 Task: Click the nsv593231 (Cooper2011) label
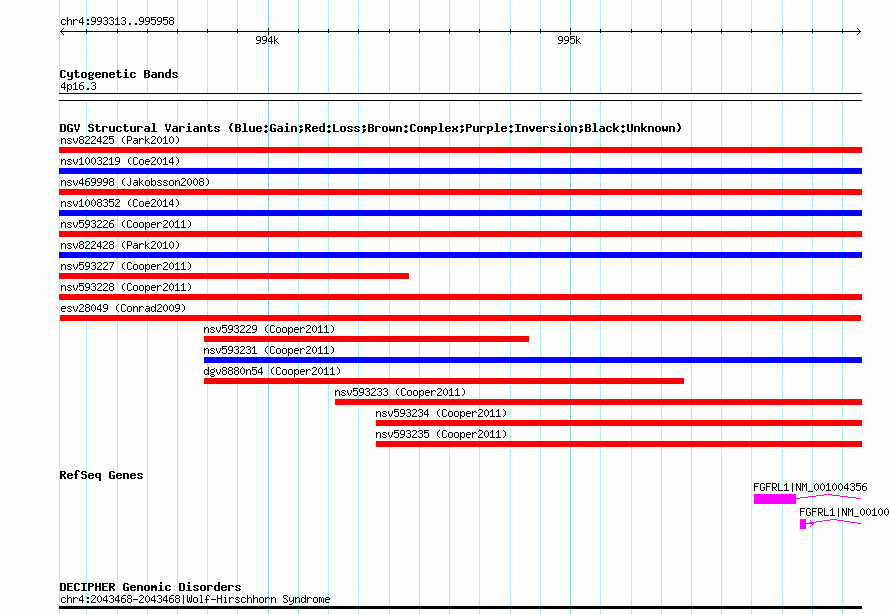coord(269,350)
